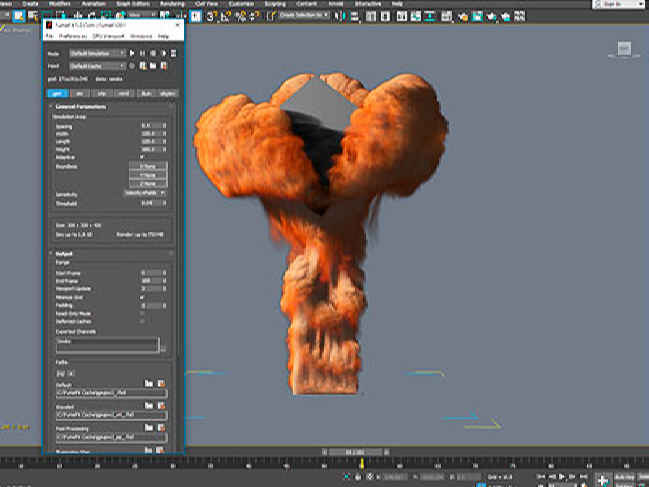649x487 pixels.
Task: Toggle the Minimize Grid checkbox
Action: [x=142, y=299]
